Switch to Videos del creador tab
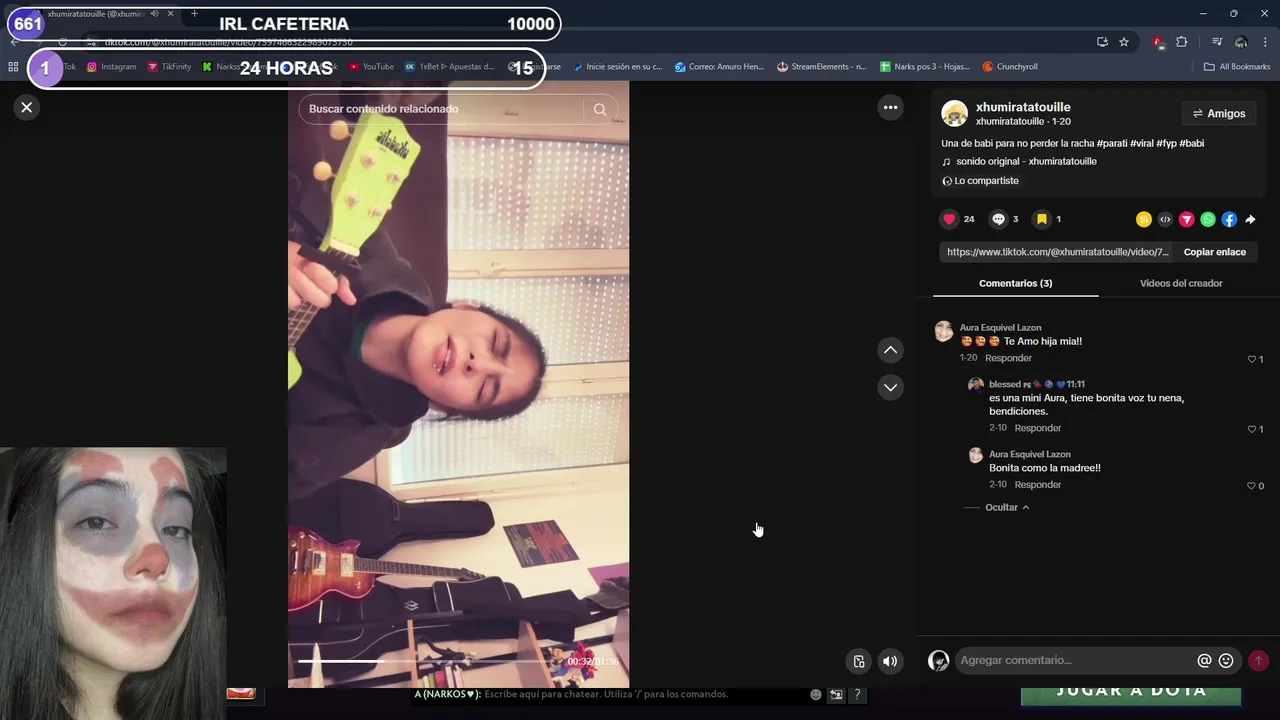Viewport: 1280px width, 720px height. coord(1181,283)
